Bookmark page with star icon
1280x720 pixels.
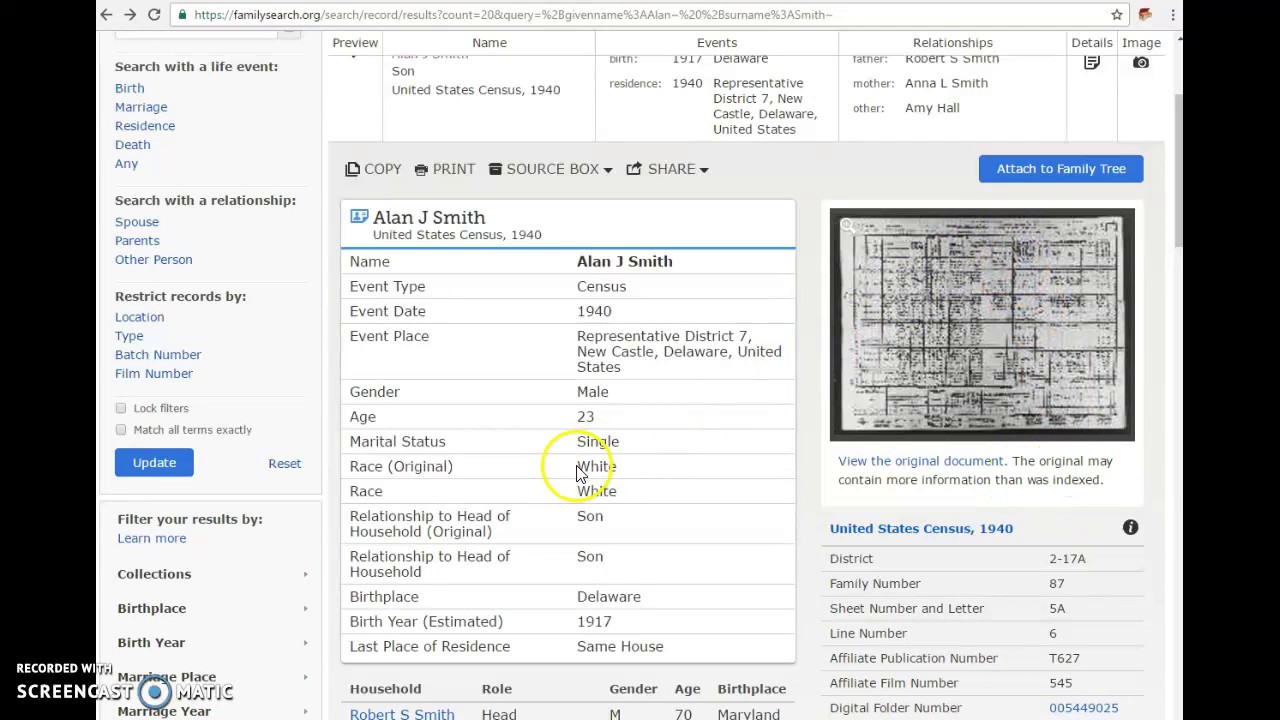point(1117,15)
